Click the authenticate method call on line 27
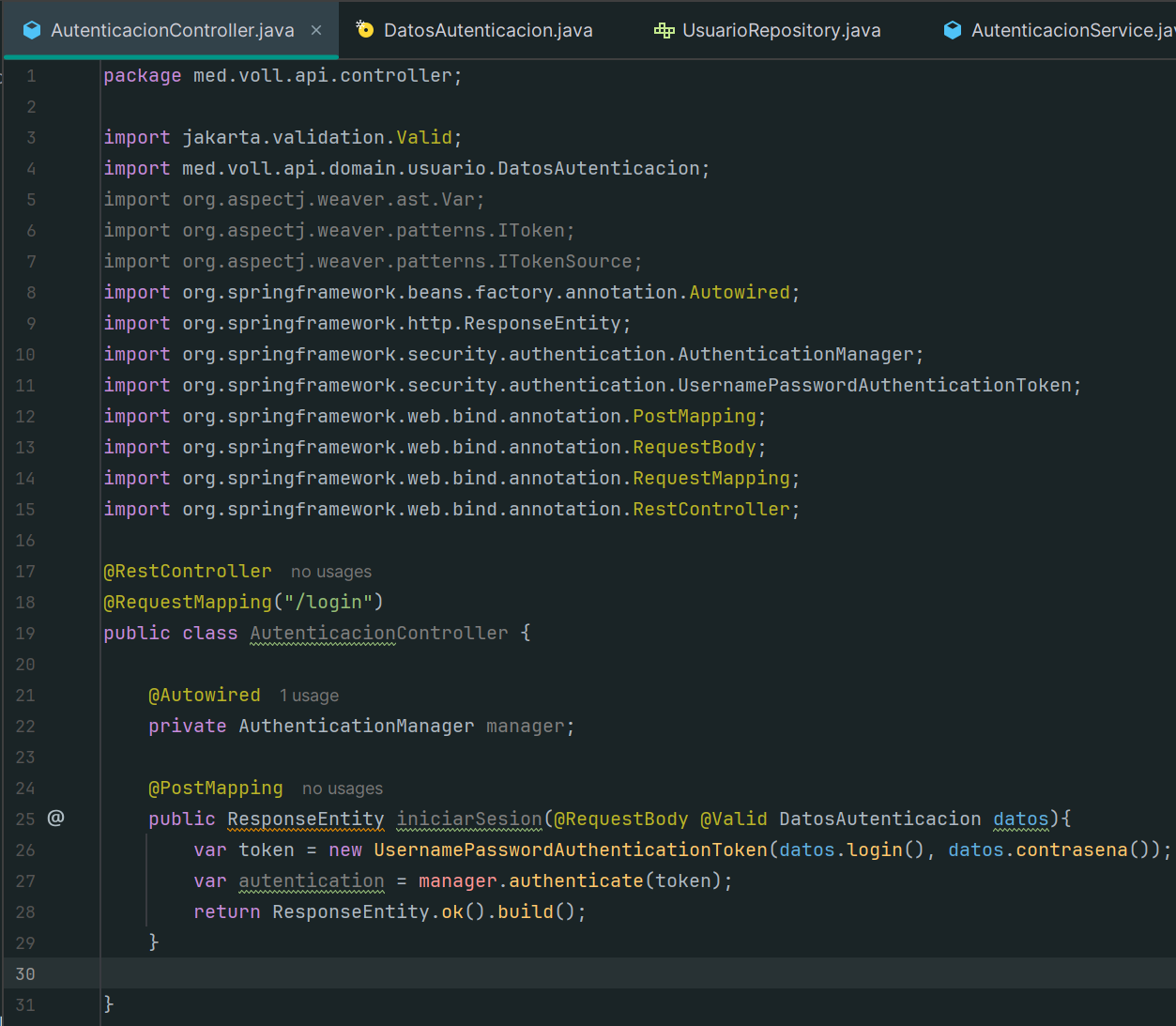The width and height of the screenshot is (1176, 1026). click(x=576, y=881)
